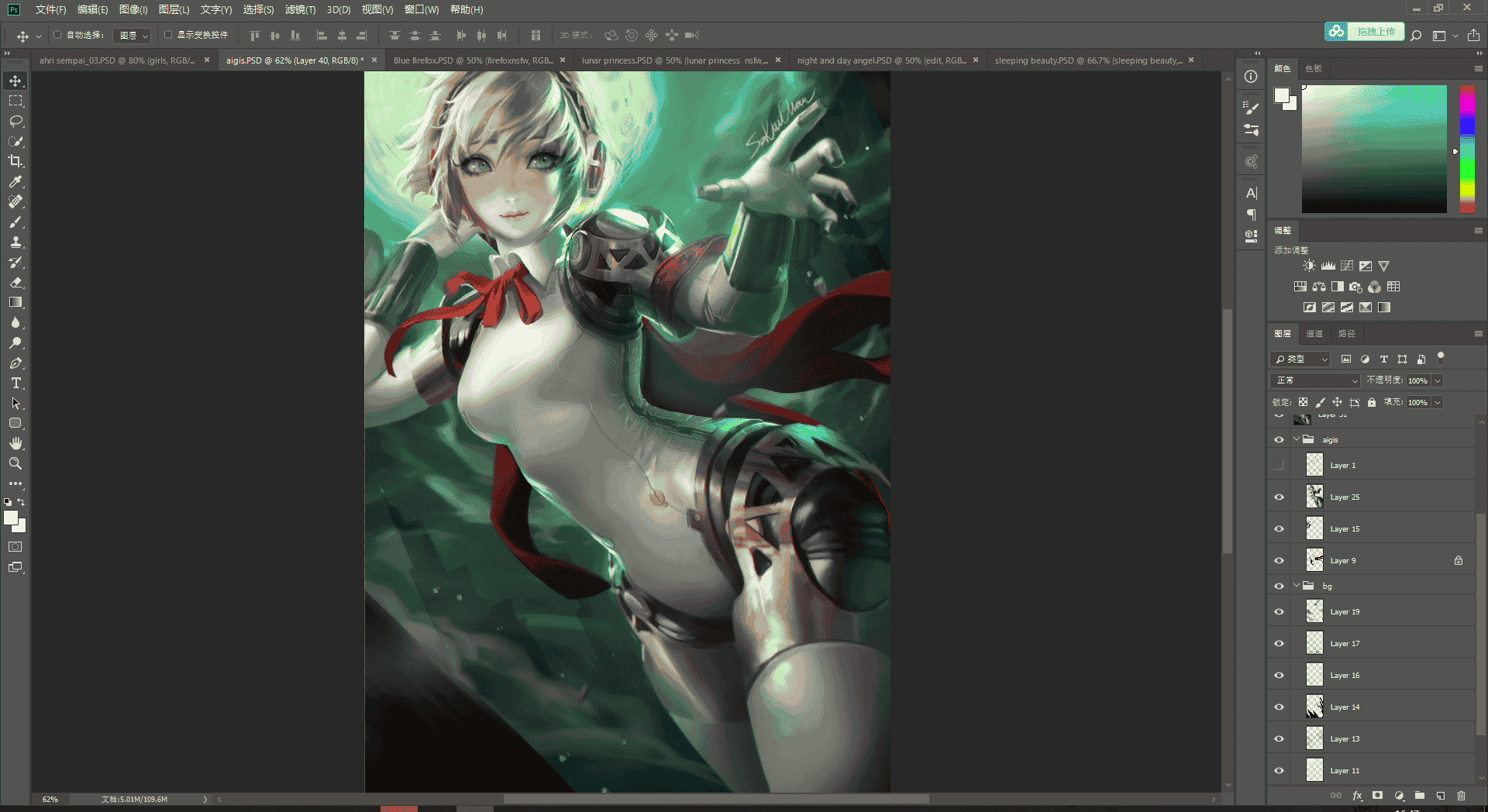The width and height of the screenshot is (1488, 812).
Task: Open the fill percentage dropdown
Action: [x=1438, y=402]
